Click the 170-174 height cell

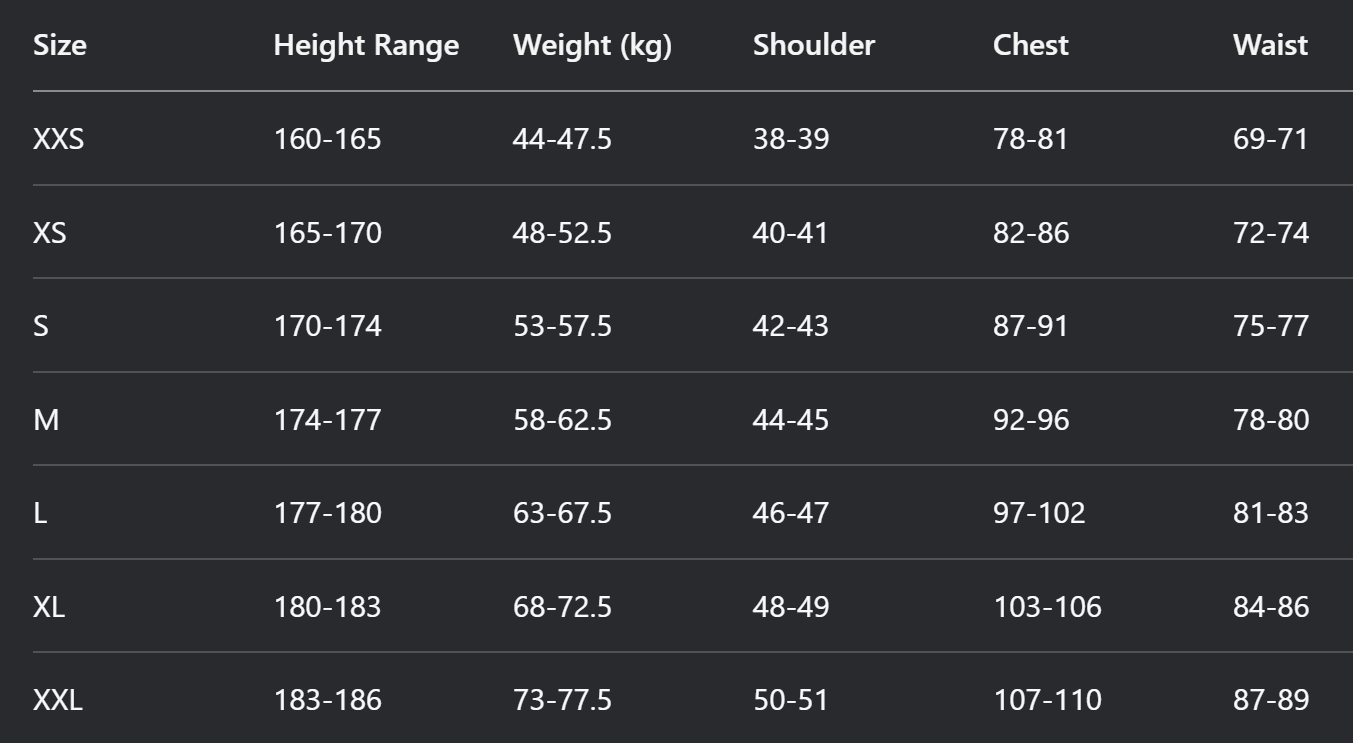[x=327, y=326]
